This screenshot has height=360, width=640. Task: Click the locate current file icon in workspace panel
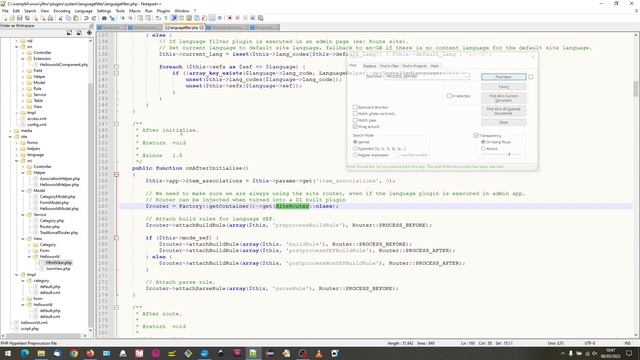[x=89, y=33]
